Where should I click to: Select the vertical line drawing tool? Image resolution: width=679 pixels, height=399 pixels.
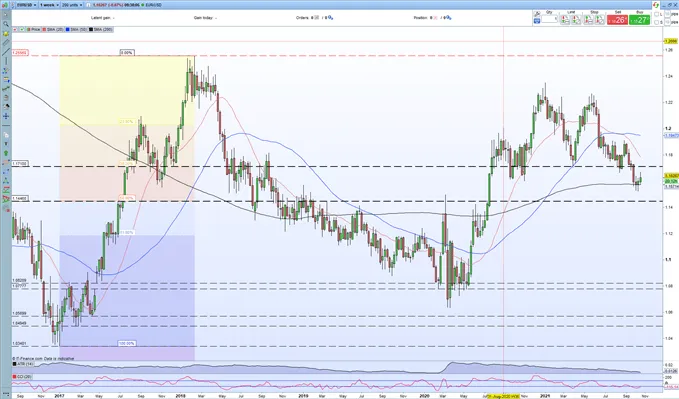pyautogui.click(x=6, y=61)
